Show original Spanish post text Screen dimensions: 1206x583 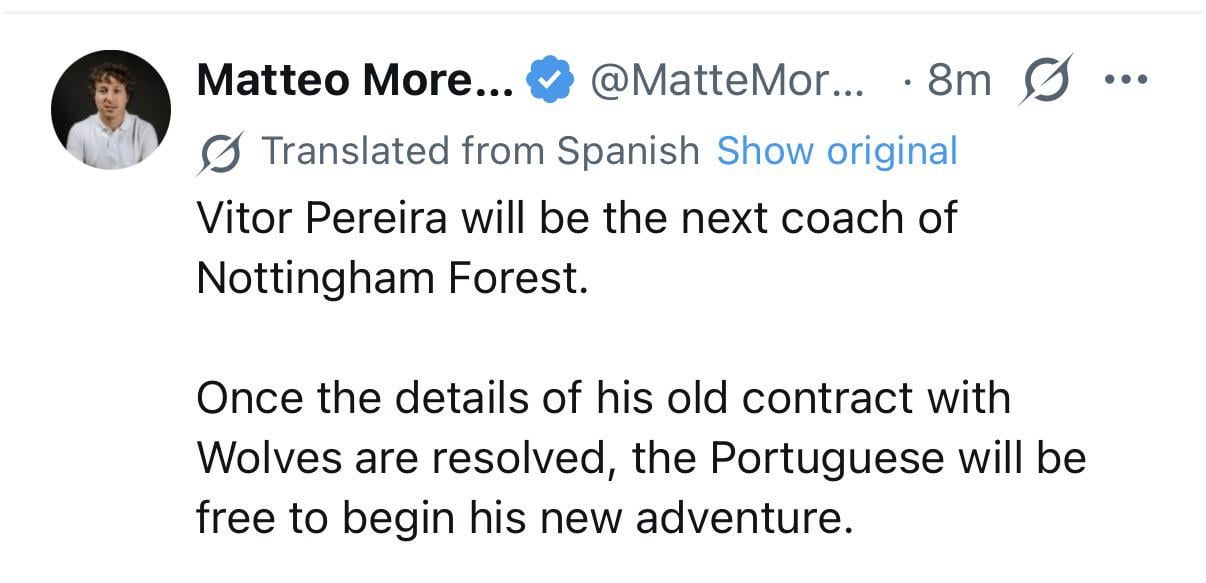(x=837, y=152)
